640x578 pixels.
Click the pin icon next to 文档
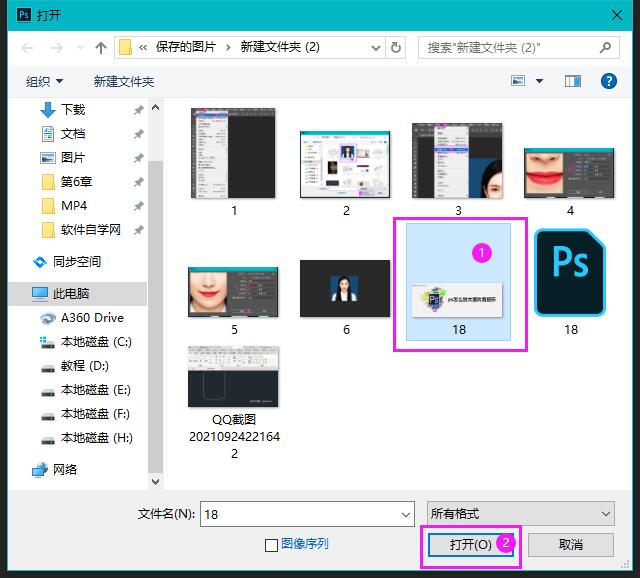(138, 134)
